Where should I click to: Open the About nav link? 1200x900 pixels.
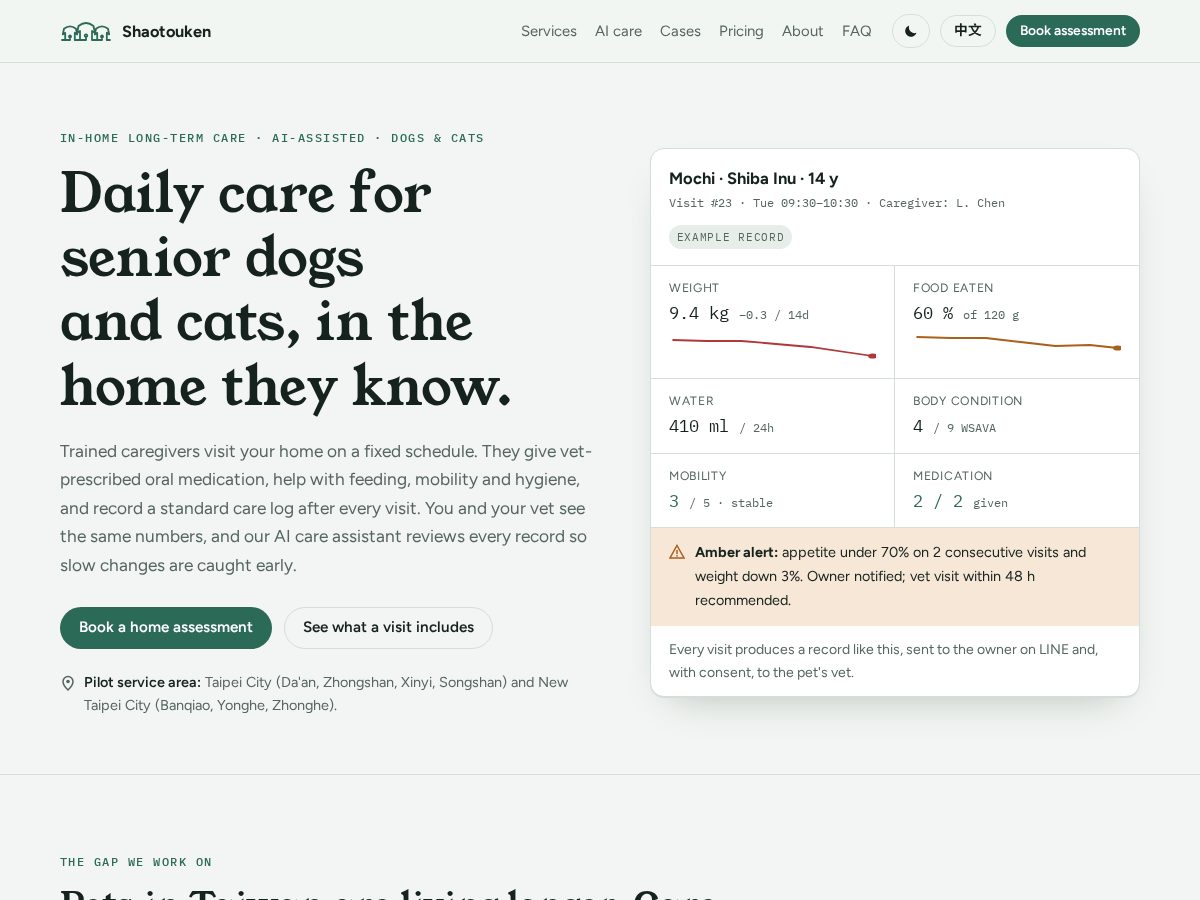tap(802, 31)
